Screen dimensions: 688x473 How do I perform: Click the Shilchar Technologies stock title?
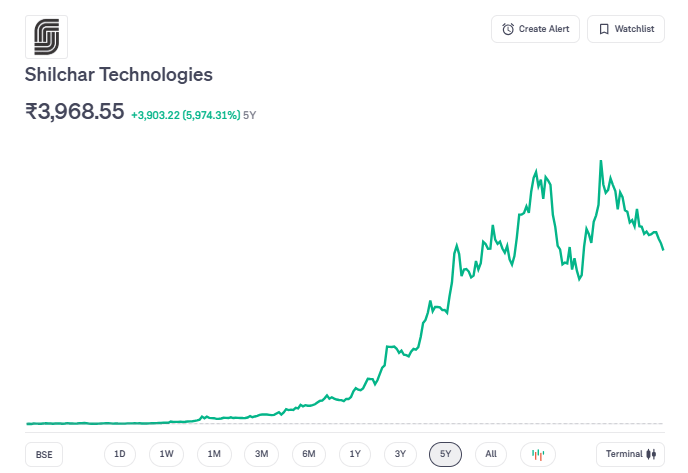pos(119,75)
